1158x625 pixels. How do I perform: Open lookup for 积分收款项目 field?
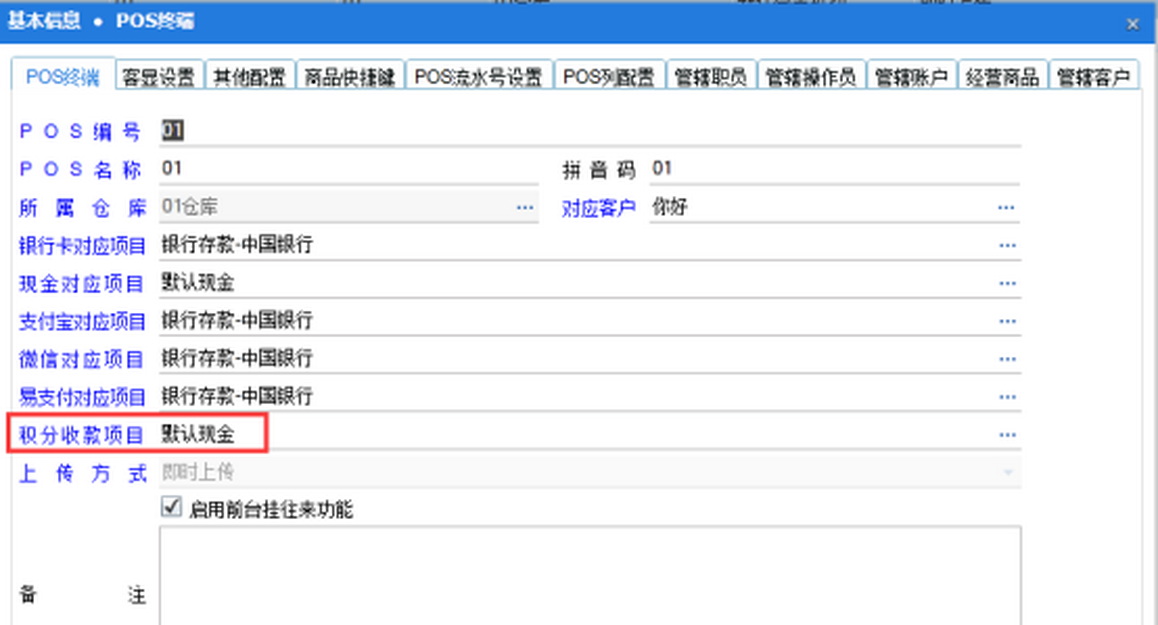[x=1006, y=435]
